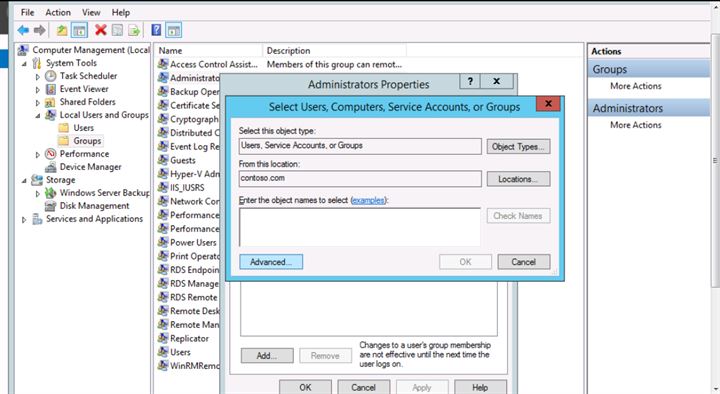The image size is (720, 394).
Task: Select the Event Viewer tree icon
Action: coord(51,89)
